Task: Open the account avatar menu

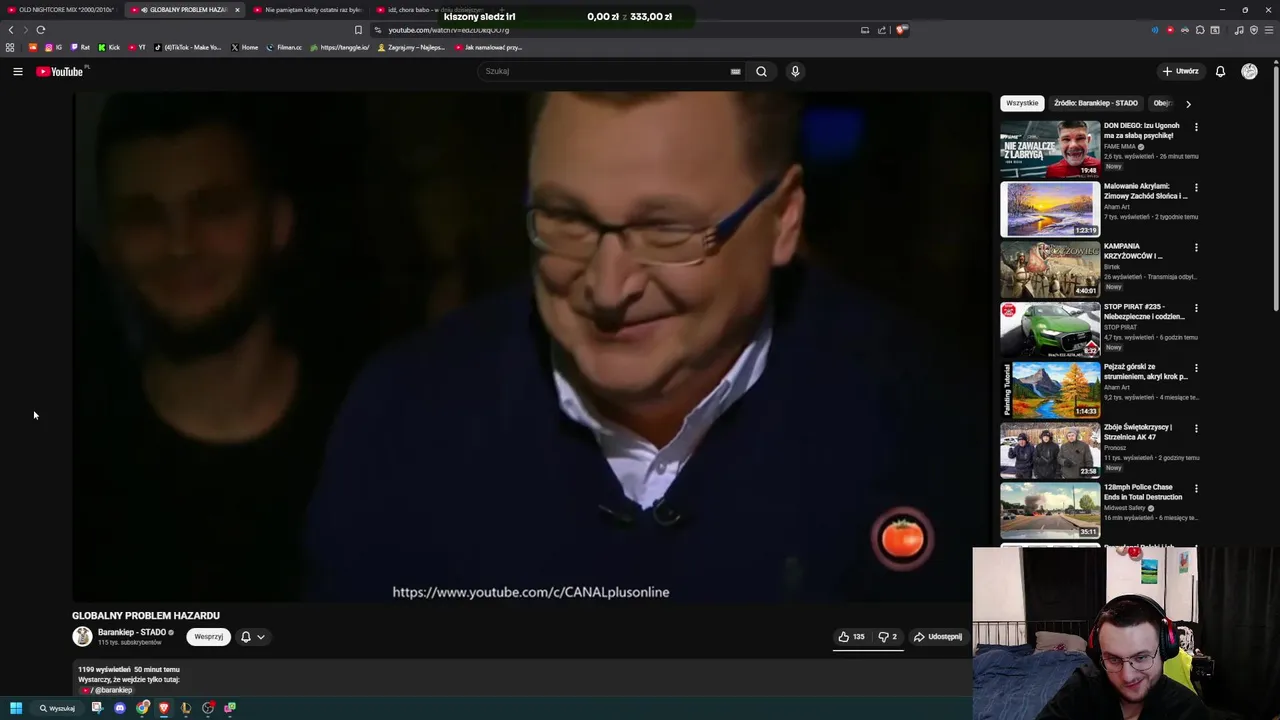Action: [1249, 71]
